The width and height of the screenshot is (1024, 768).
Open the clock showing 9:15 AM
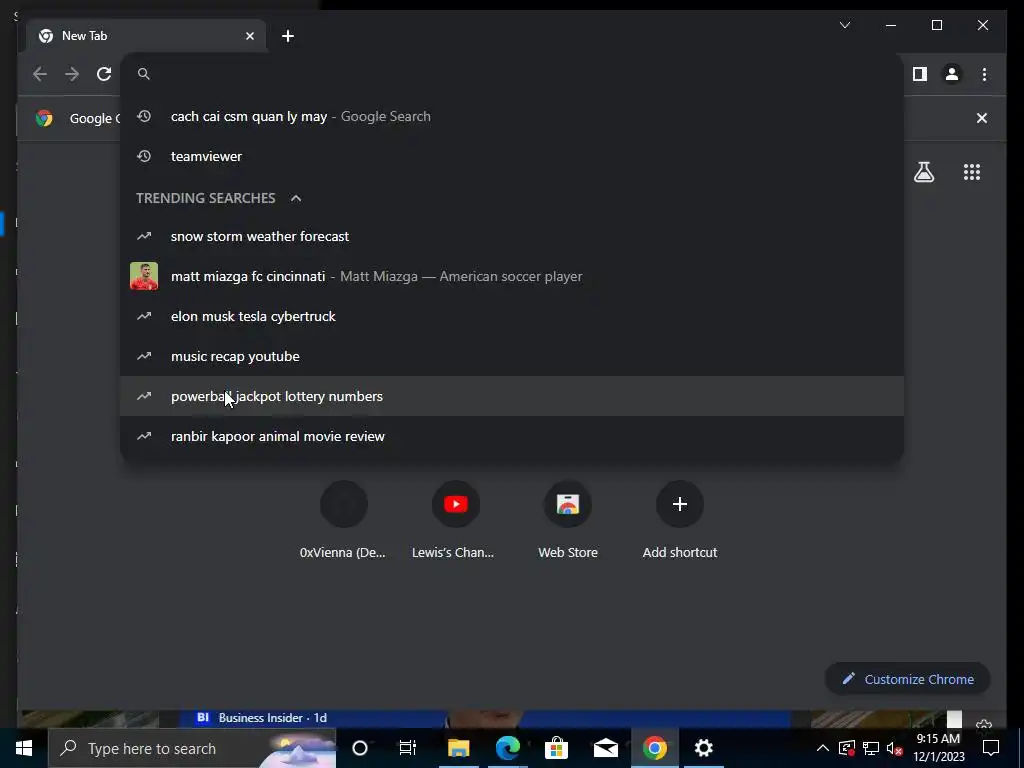click(939, 748)
